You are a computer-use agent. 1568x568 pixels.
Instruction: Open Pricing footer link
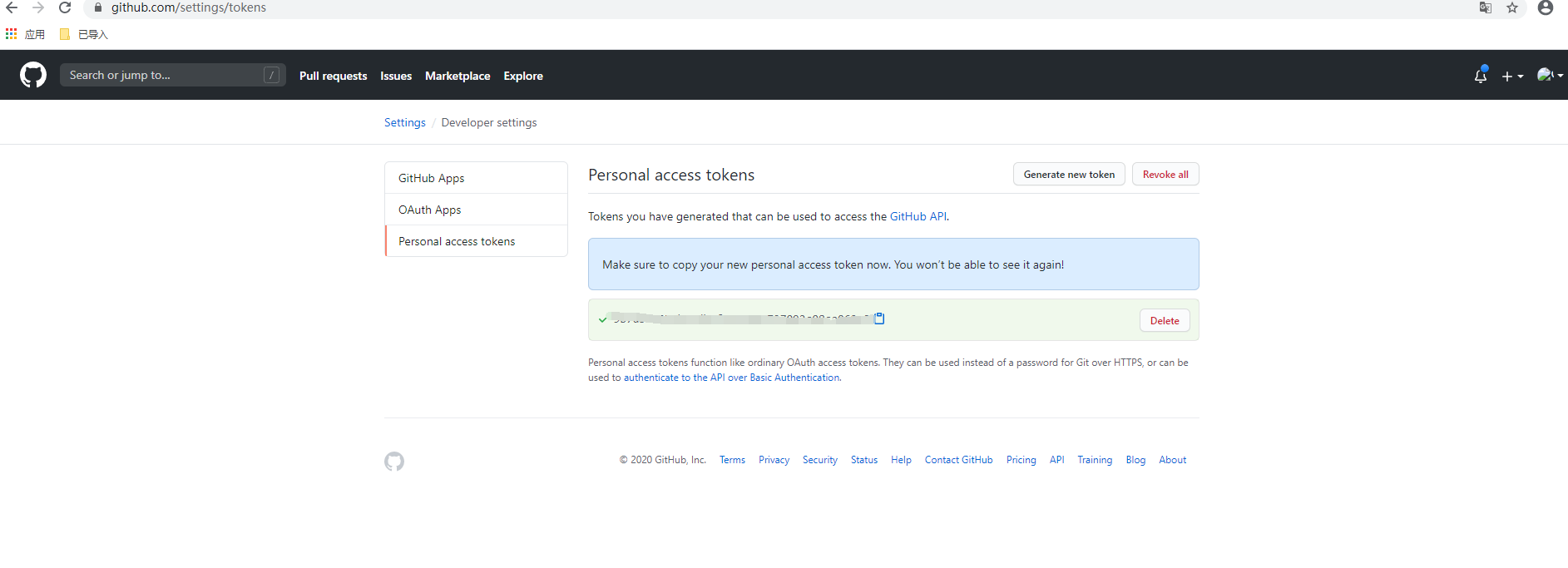tap(1021, 460)
